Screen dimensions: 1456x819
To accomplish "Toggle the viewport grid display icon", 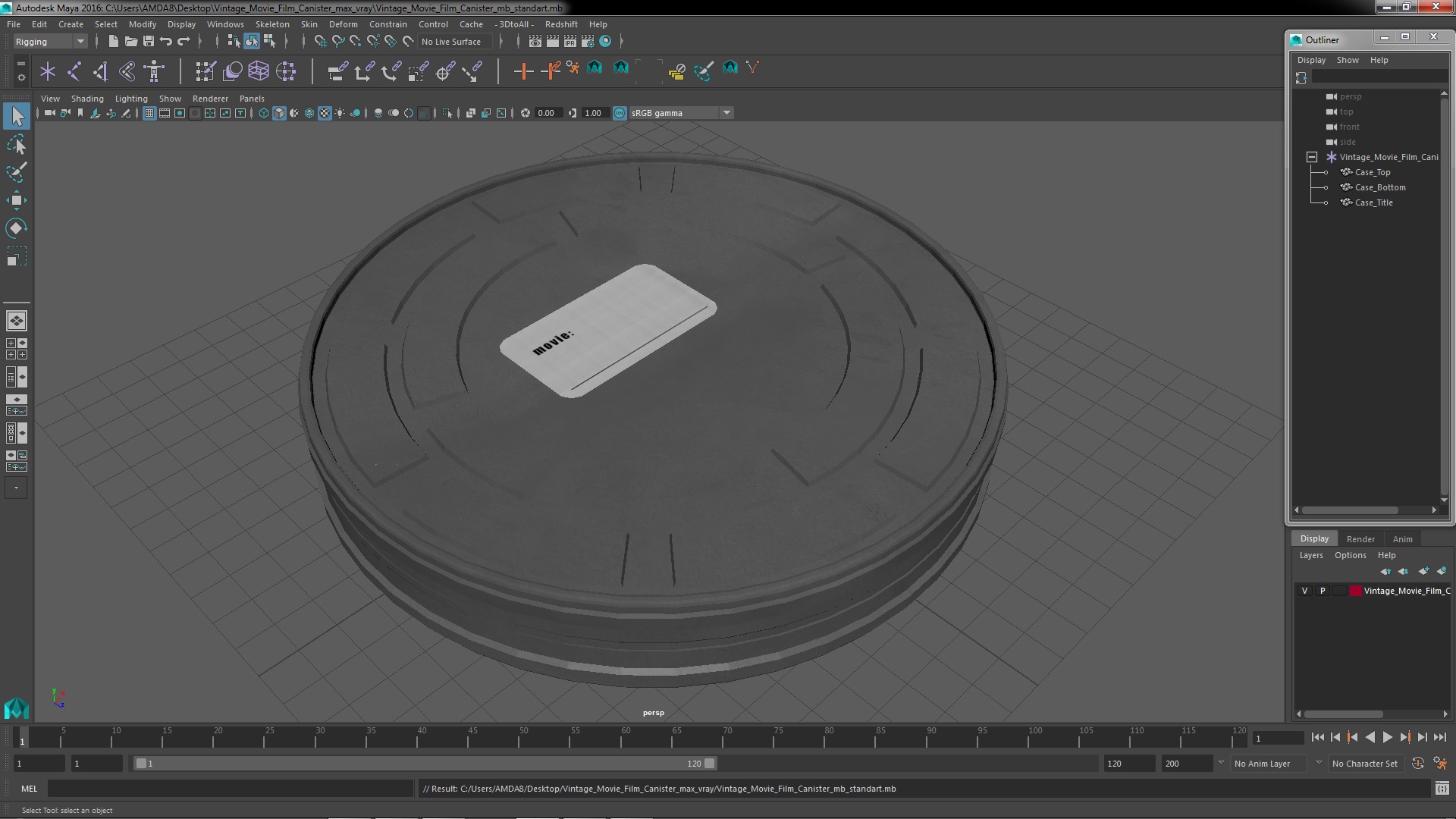I will click(149, 113).
